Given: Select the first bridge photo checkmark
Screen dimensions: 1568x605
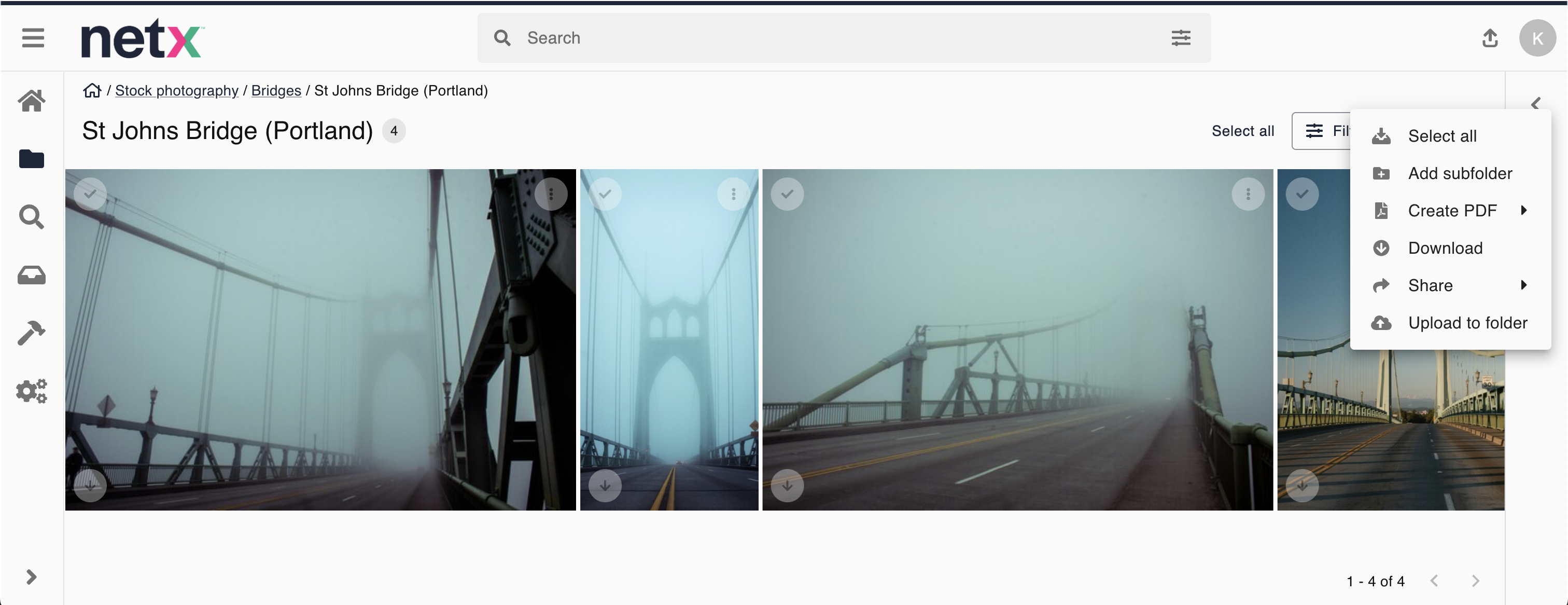Looking at the screenshot, I should [90, 194].
